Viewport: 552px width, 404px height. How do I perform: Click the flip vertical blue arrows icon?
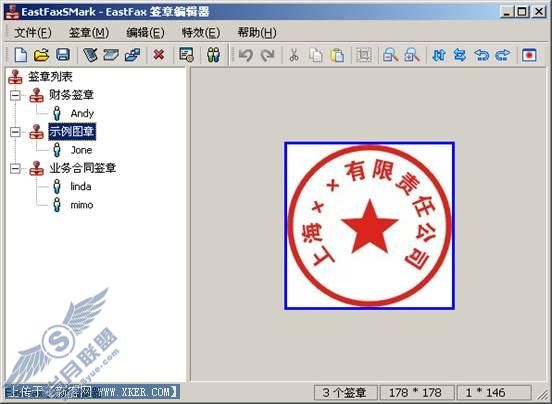point(439,55)
